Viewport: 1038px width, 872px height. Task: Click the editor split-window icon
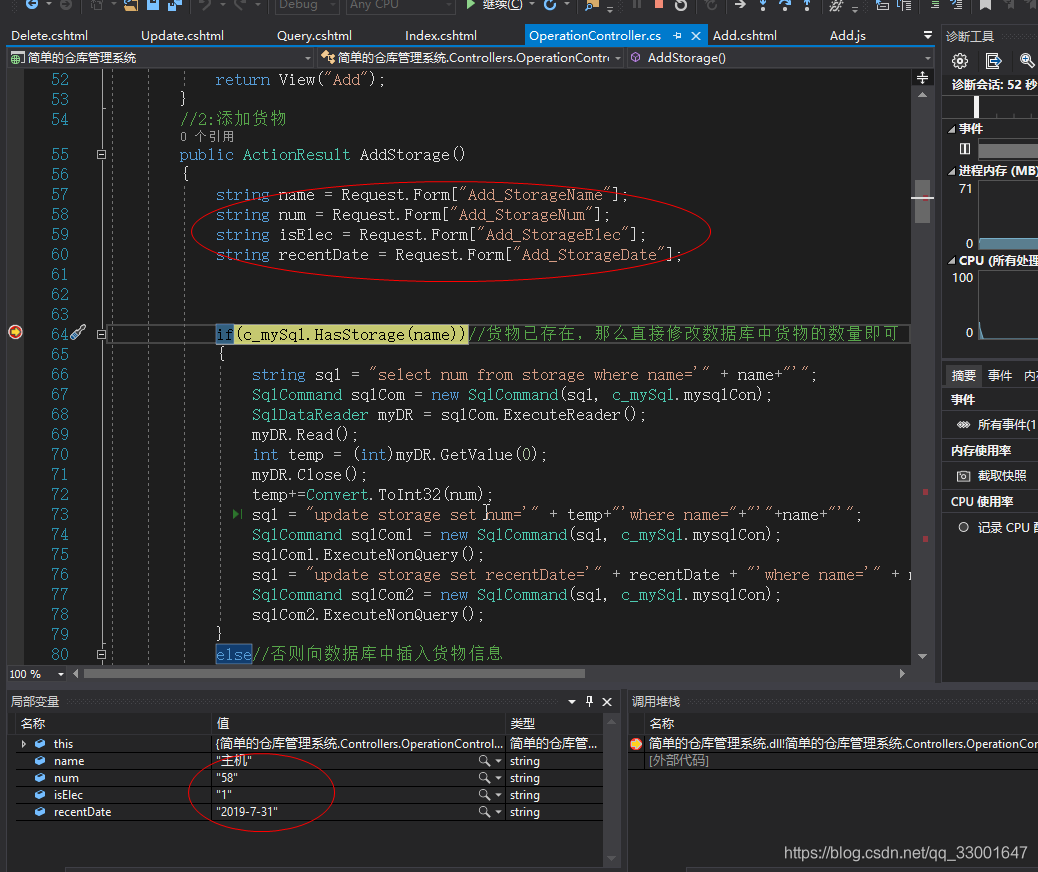point(922,78)
